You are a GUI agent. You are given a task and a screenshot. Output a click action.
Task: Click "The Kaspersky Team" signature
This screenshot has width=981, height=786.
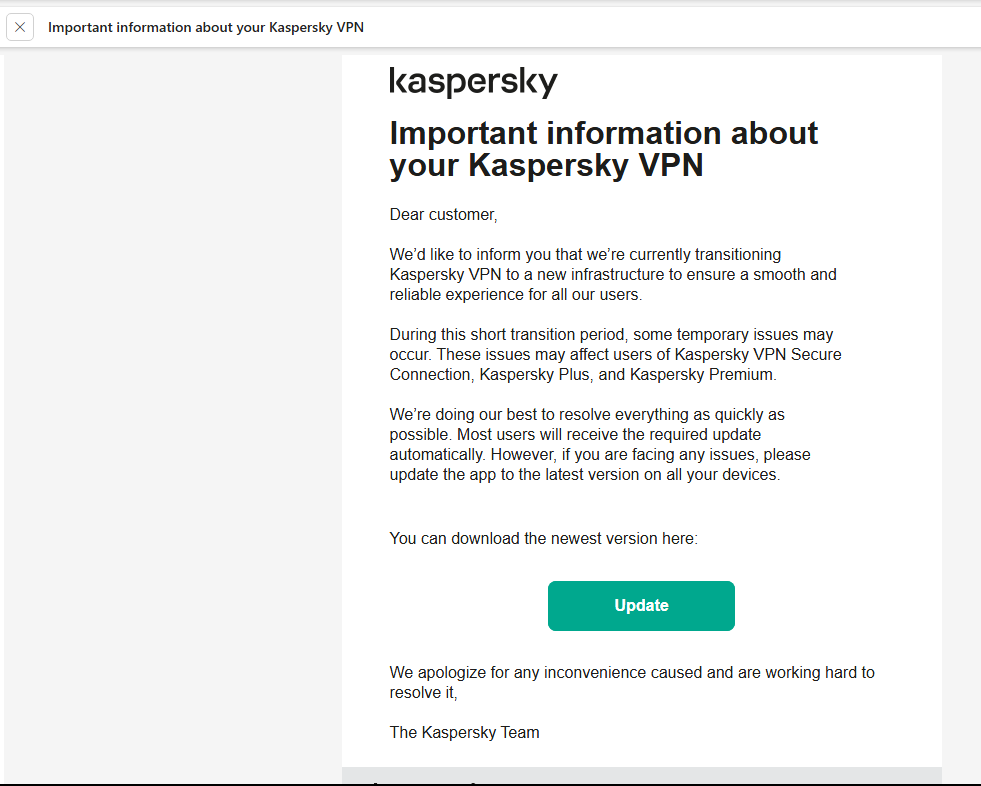point(464,732)
